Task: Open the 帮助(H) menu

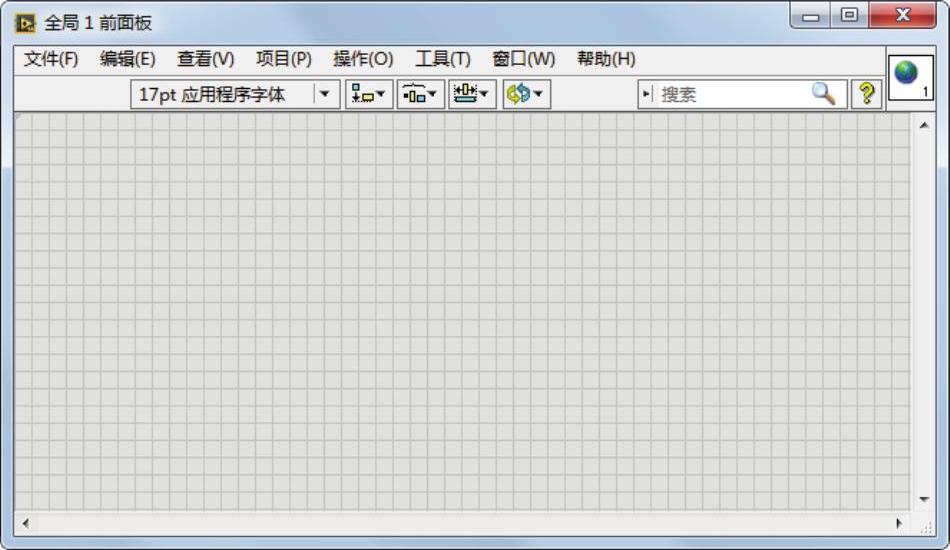Action: coord(606,59)
